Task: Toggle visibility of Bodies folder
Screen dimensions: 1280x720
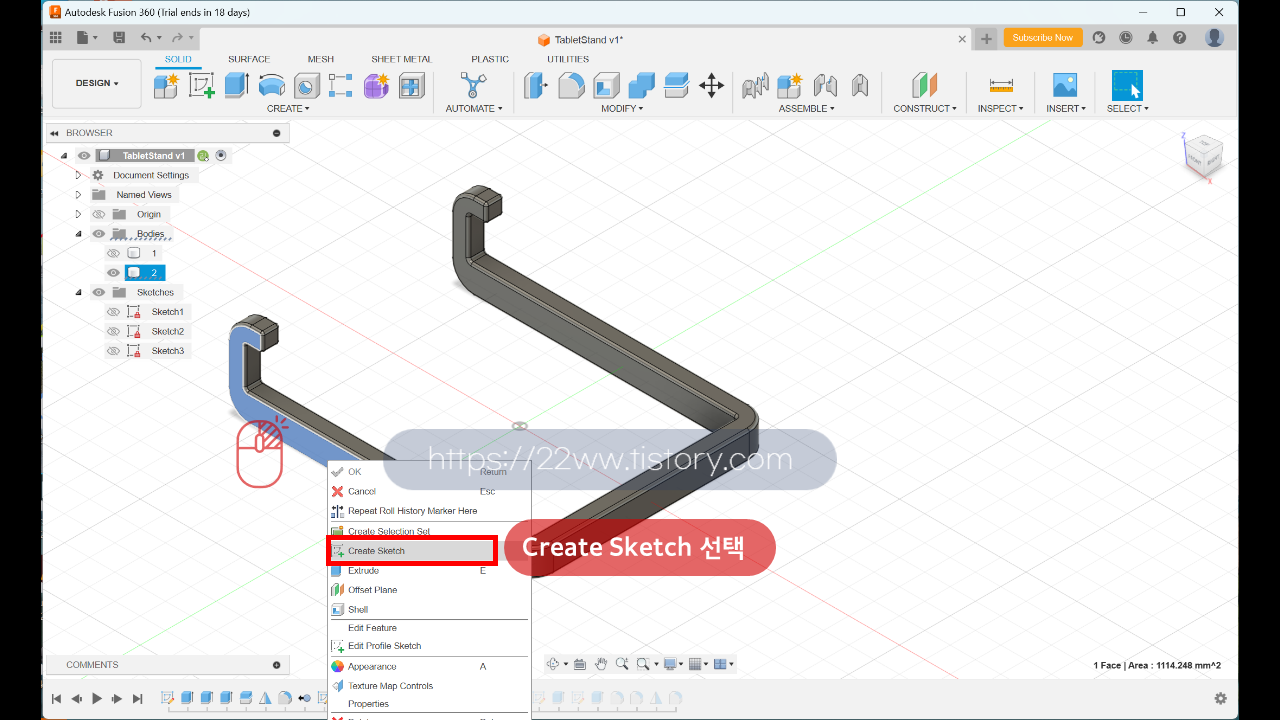Action: tap(98, 234)
